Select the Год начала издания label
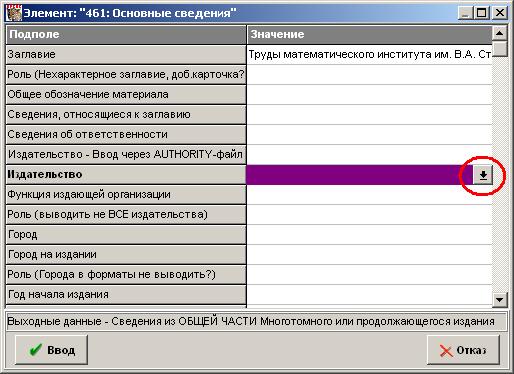 point(126,294)
